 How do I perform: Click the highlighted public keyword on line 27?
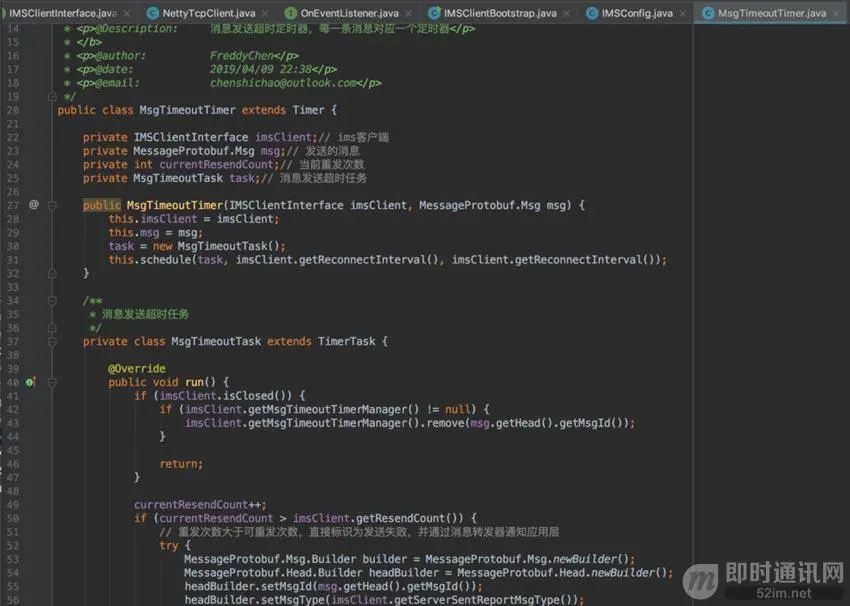[x=101, y=205]
